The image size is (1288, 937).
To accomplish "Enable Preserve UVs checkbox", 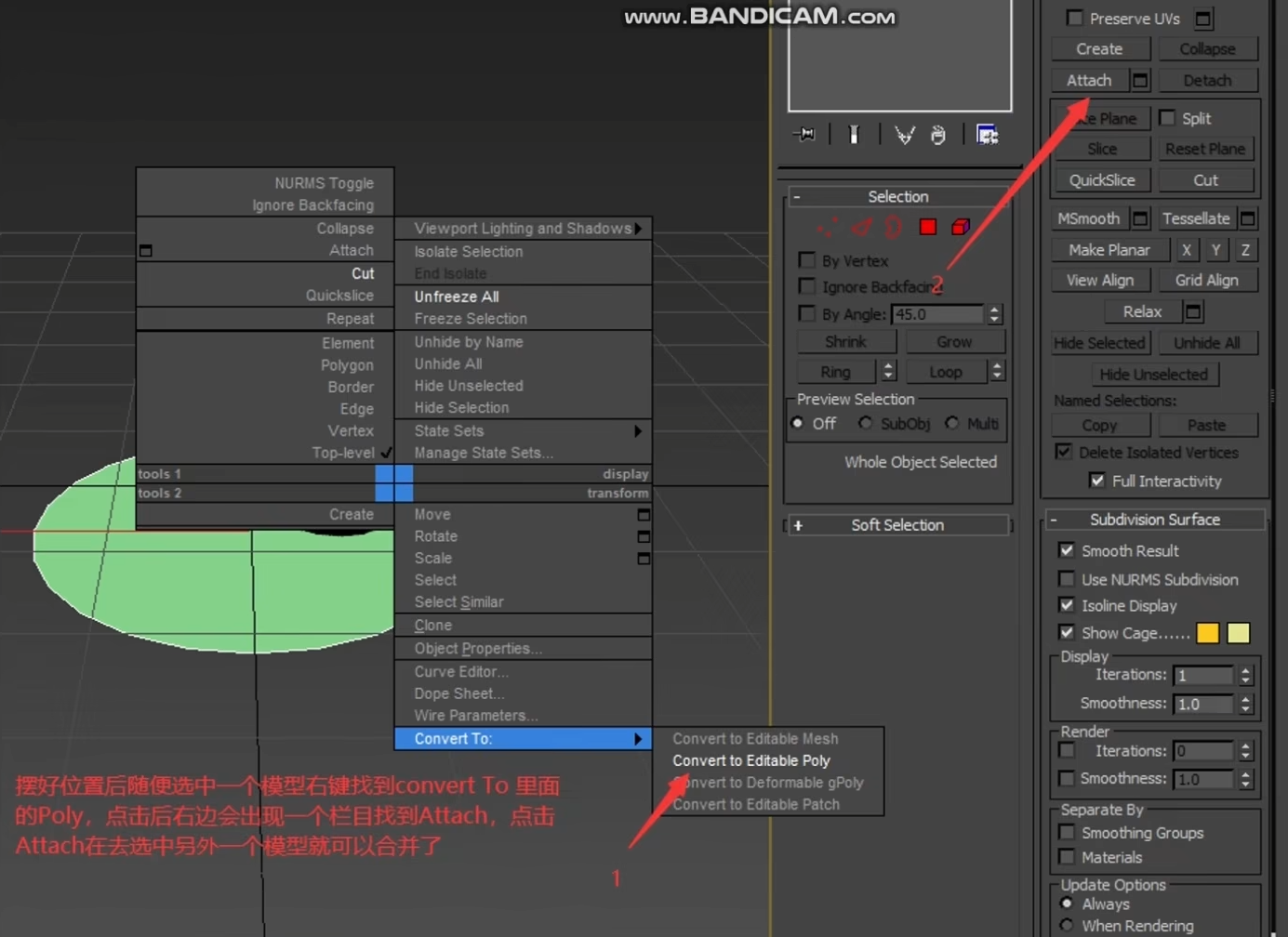I will coord(1075,18).
